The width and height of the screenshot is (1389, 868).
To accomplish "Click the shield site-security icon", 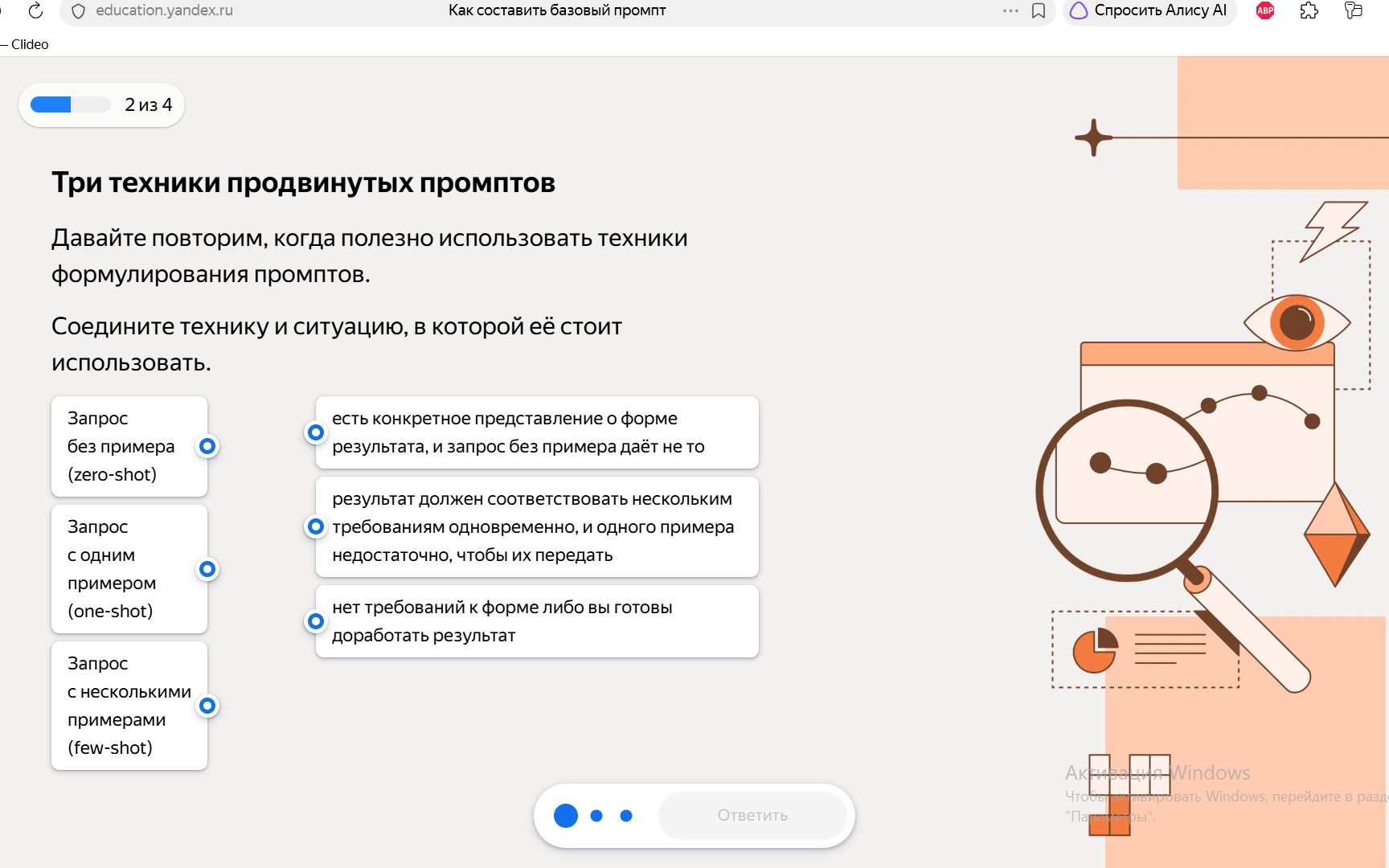I will [78, 11].
